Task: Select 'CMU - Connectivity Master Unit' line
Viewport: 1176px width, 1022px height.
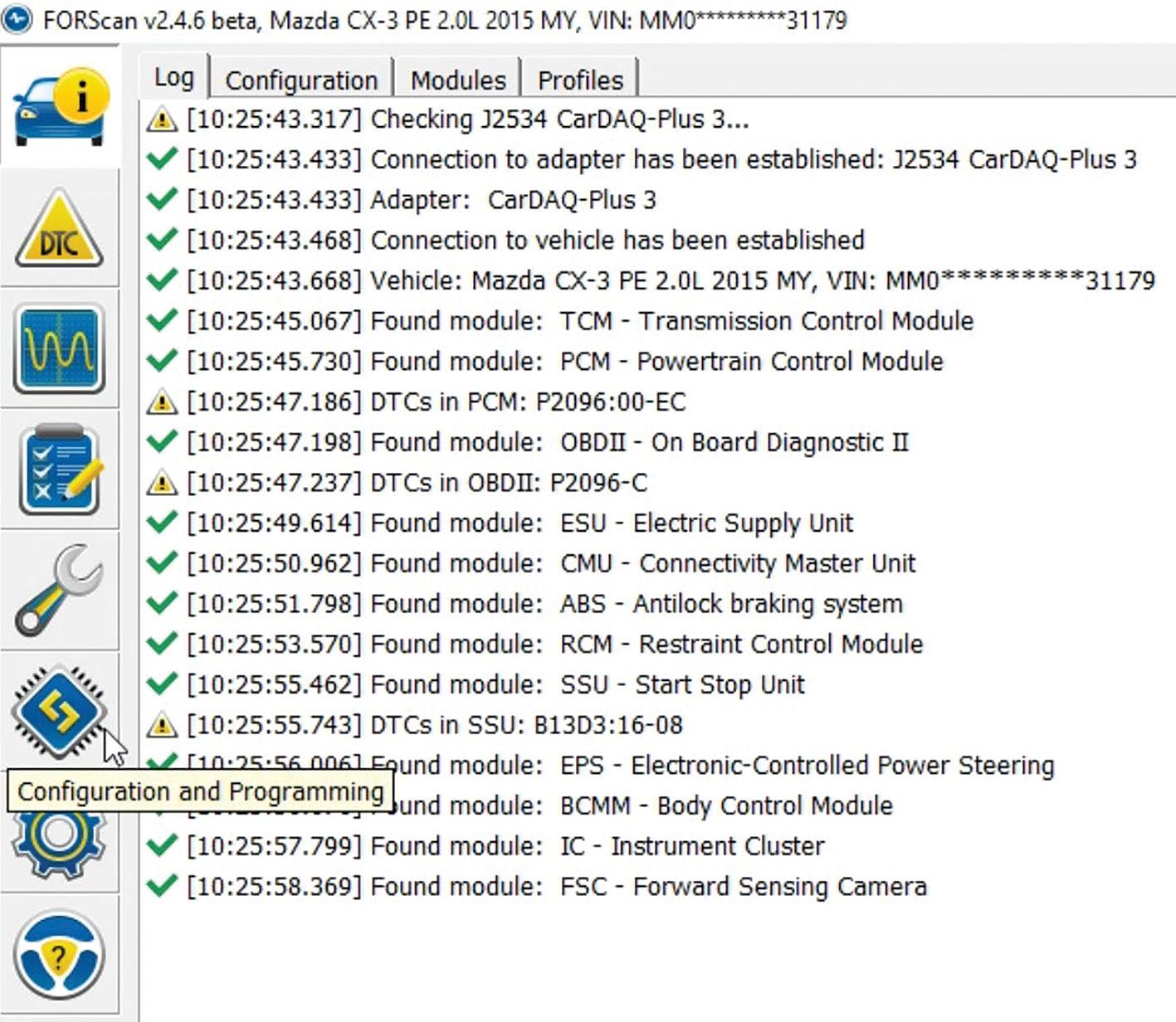Action: (551, 563)
